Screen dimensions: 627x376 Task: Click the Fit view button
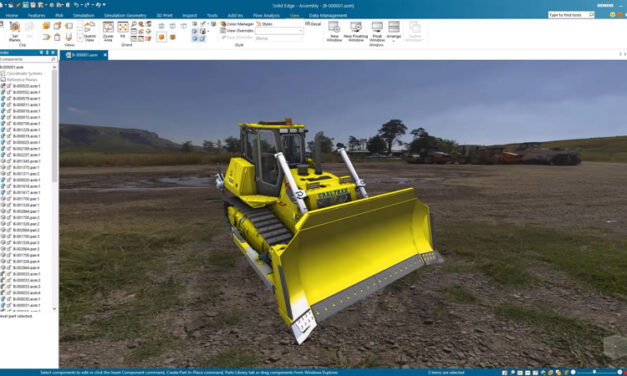pos(123,31)
